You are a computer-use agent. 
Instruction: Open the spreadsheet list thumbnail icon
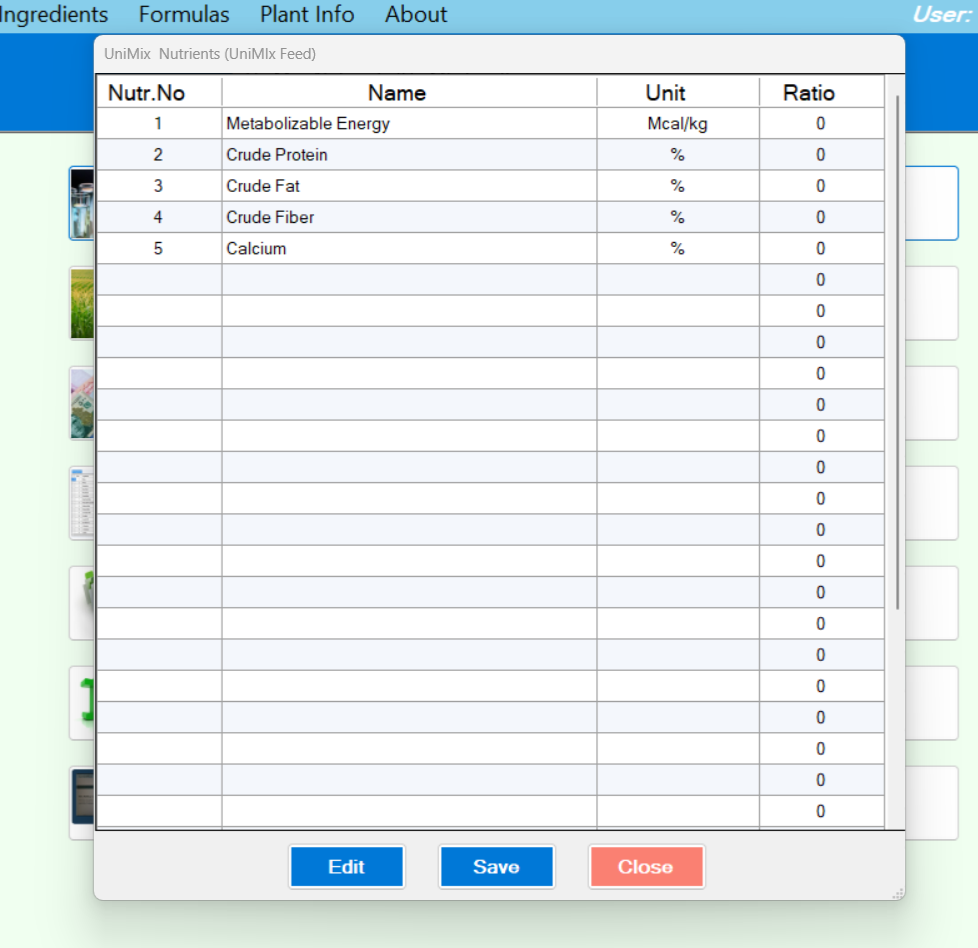coord(81,503)
